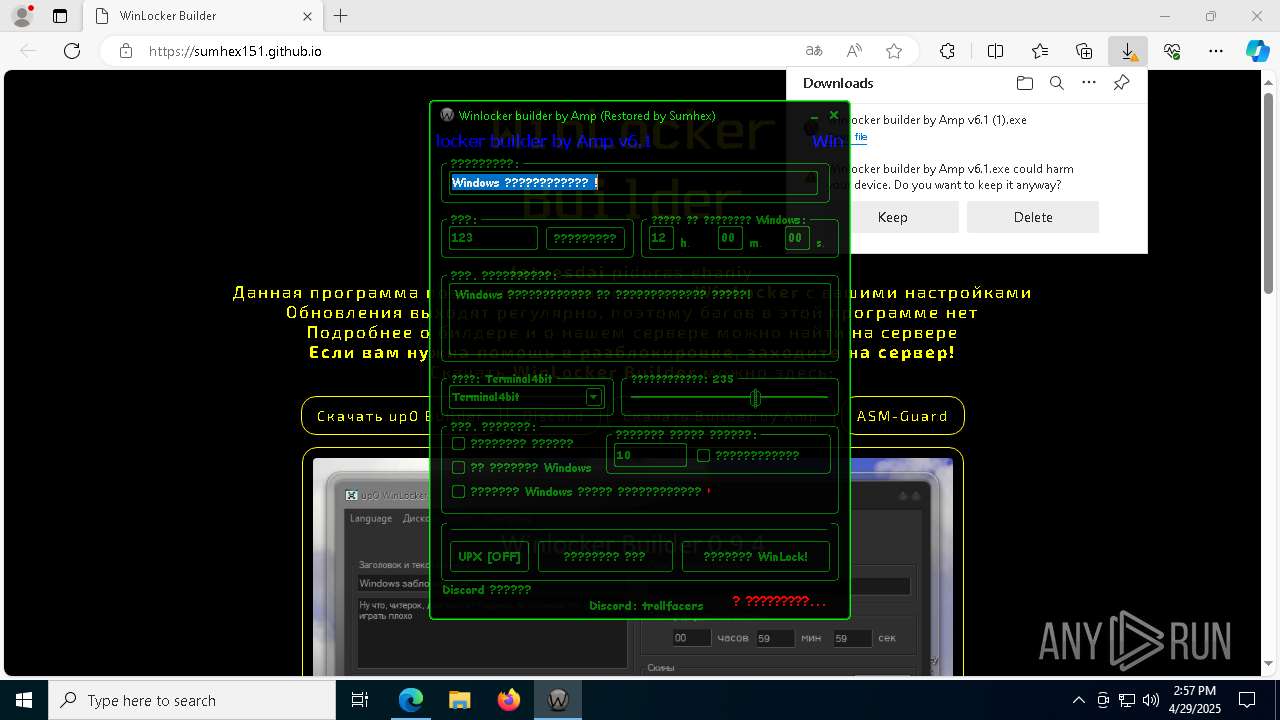Click the field containing 123
1280x720 pixels.
[493, 238]
